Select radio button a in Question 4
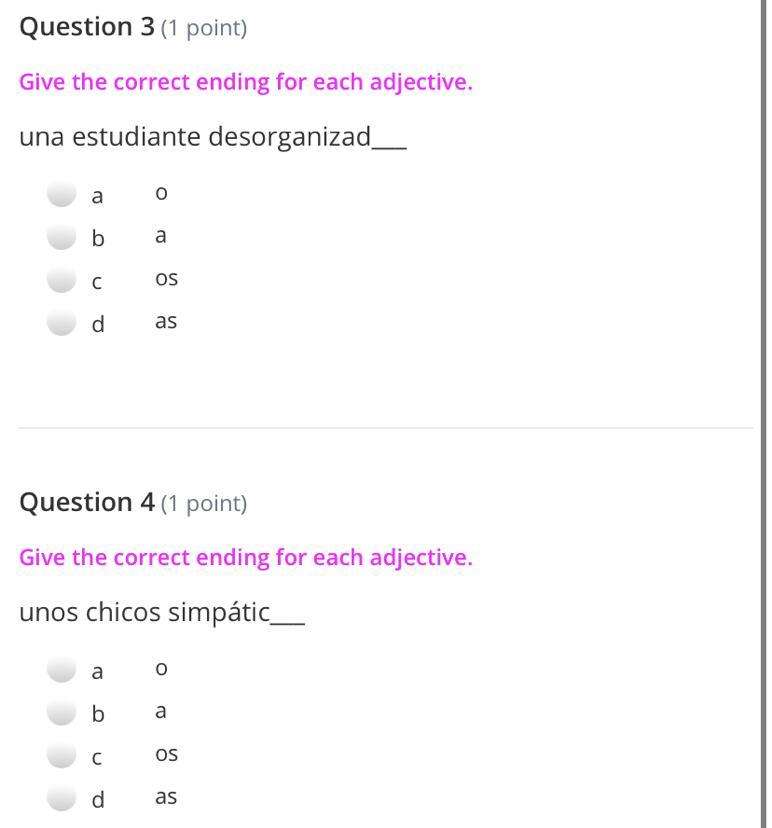 click(x=63, y=669)
